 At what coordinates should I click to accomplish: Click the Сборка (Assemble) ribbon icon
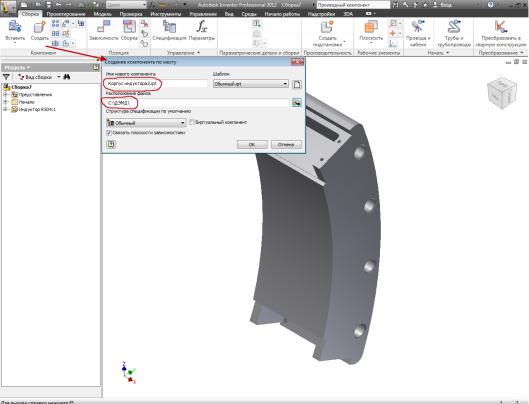(x=129, y=27)
